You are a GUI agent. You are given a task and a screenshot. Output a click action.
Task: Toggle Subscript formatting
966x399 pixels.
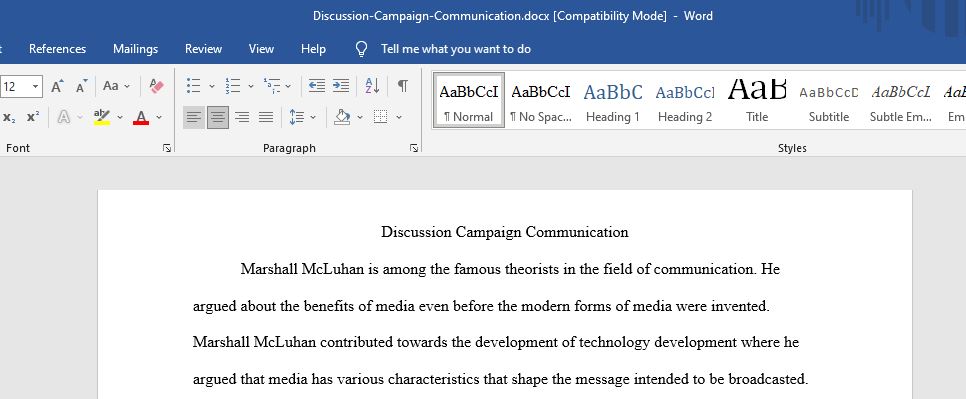(x=9, y=117)
